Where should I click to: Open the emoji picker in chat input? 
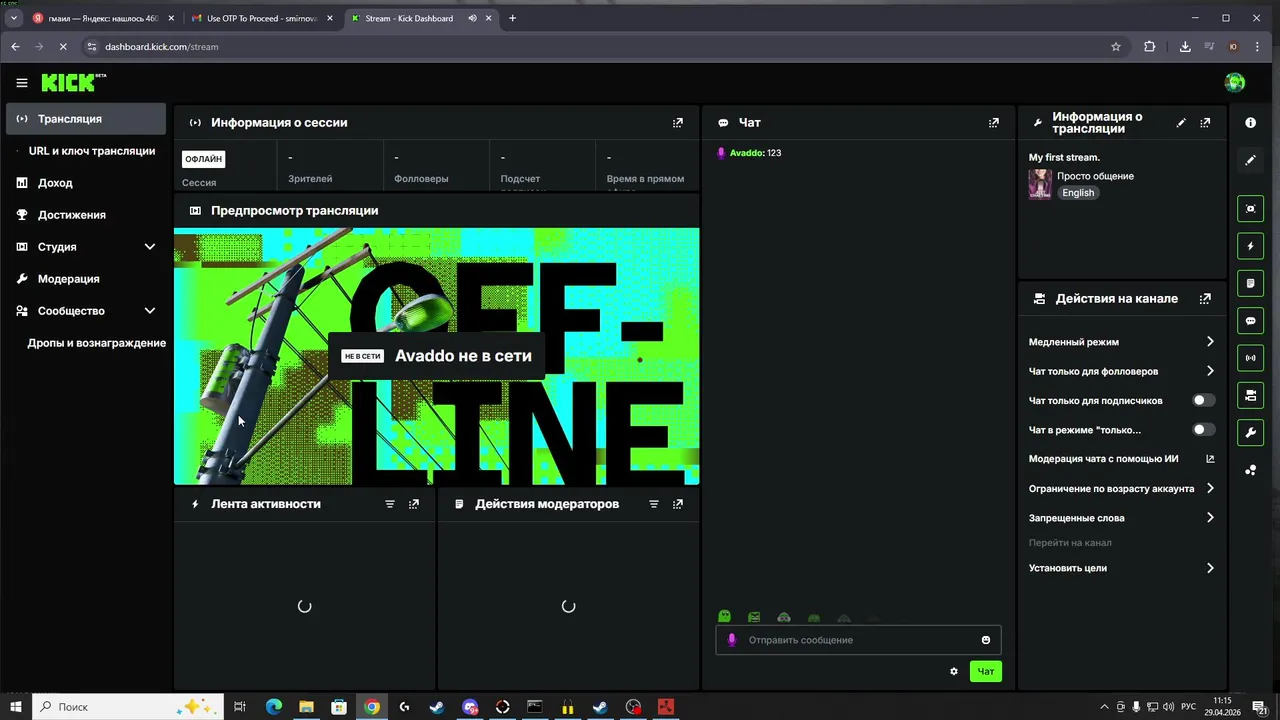pyautogui.click(x=986, y=640)
